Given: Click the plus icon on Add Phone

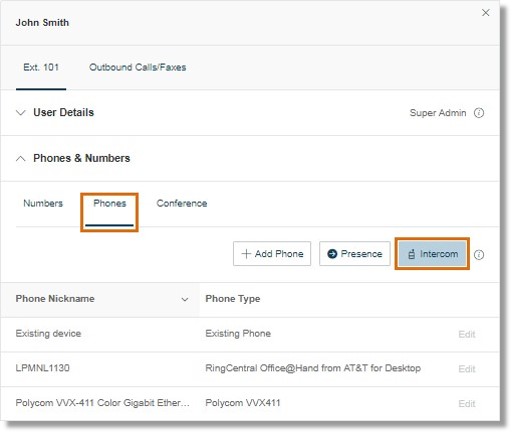Looking at the screenshot, I should 246,254.
